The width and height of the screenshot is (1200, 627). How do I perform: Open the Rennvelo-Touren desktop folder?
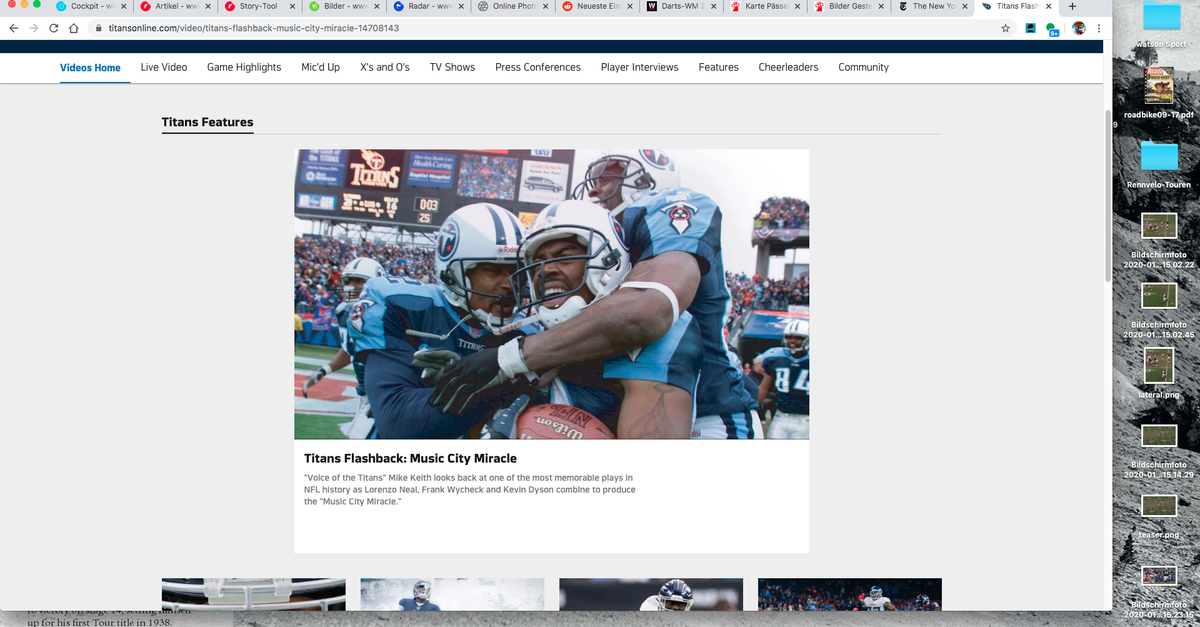[1159, 158]
